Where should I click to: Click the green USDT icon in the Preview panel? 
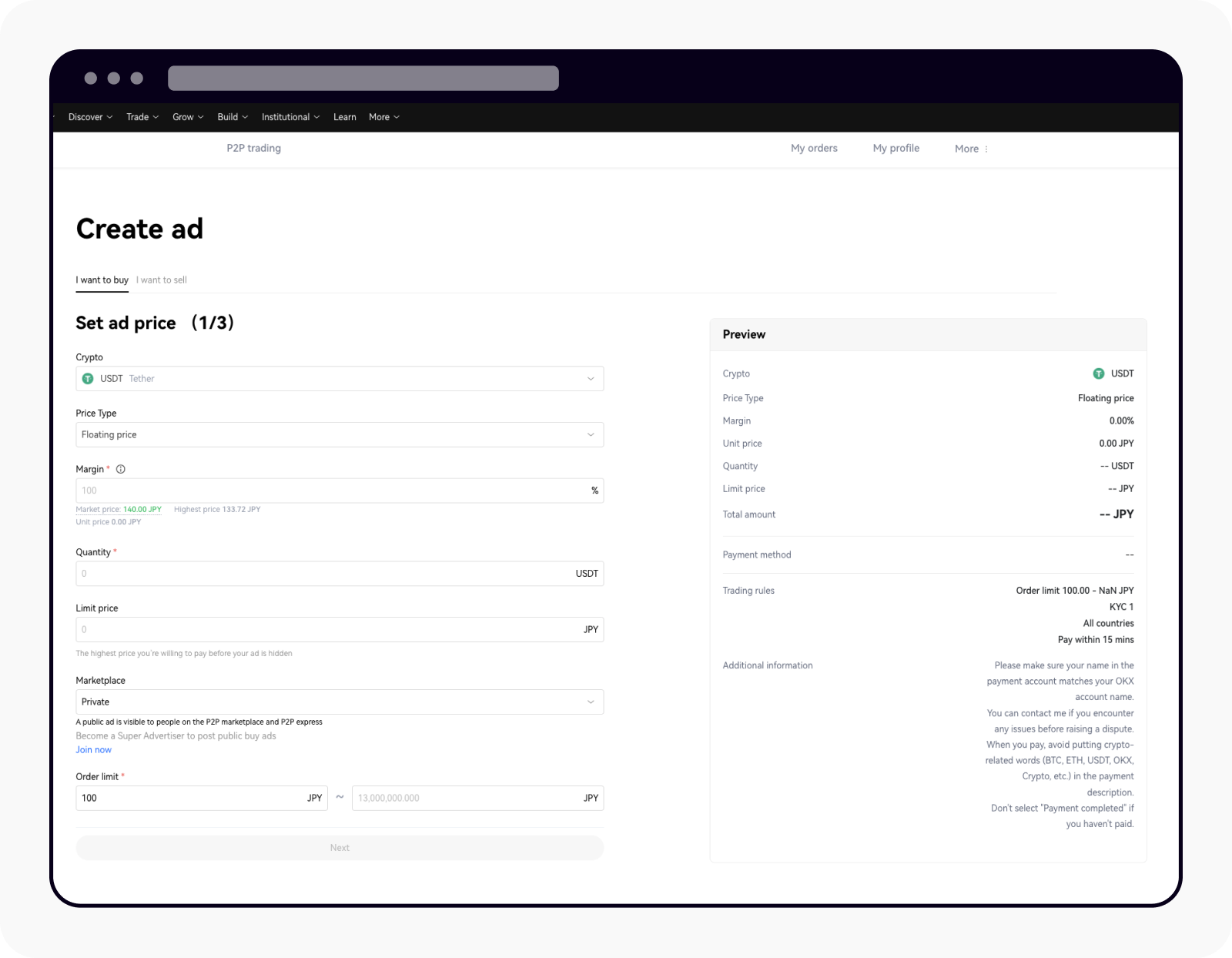(1098, 373)
